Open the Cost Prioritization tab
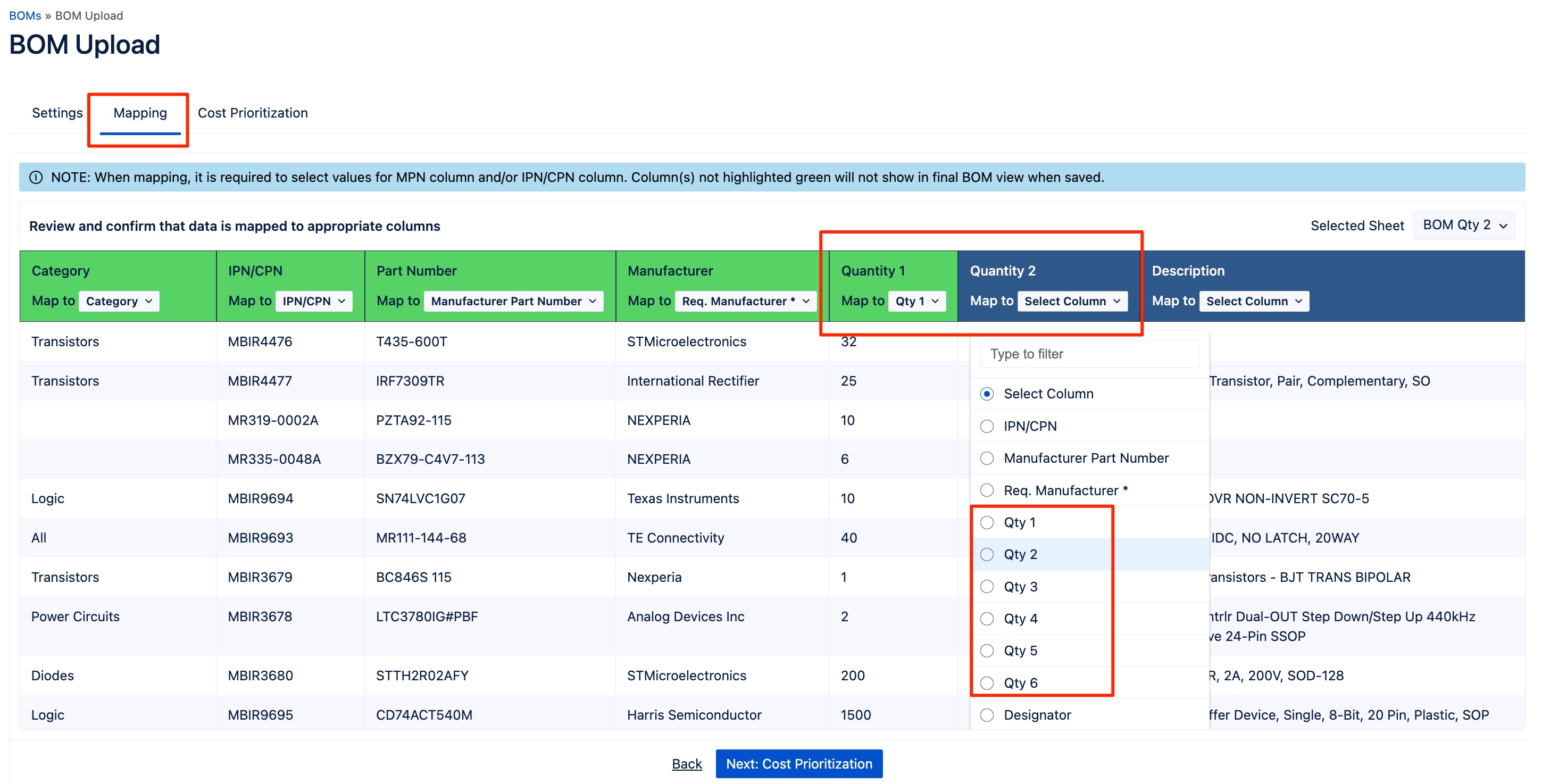 (x=253, y=113)
